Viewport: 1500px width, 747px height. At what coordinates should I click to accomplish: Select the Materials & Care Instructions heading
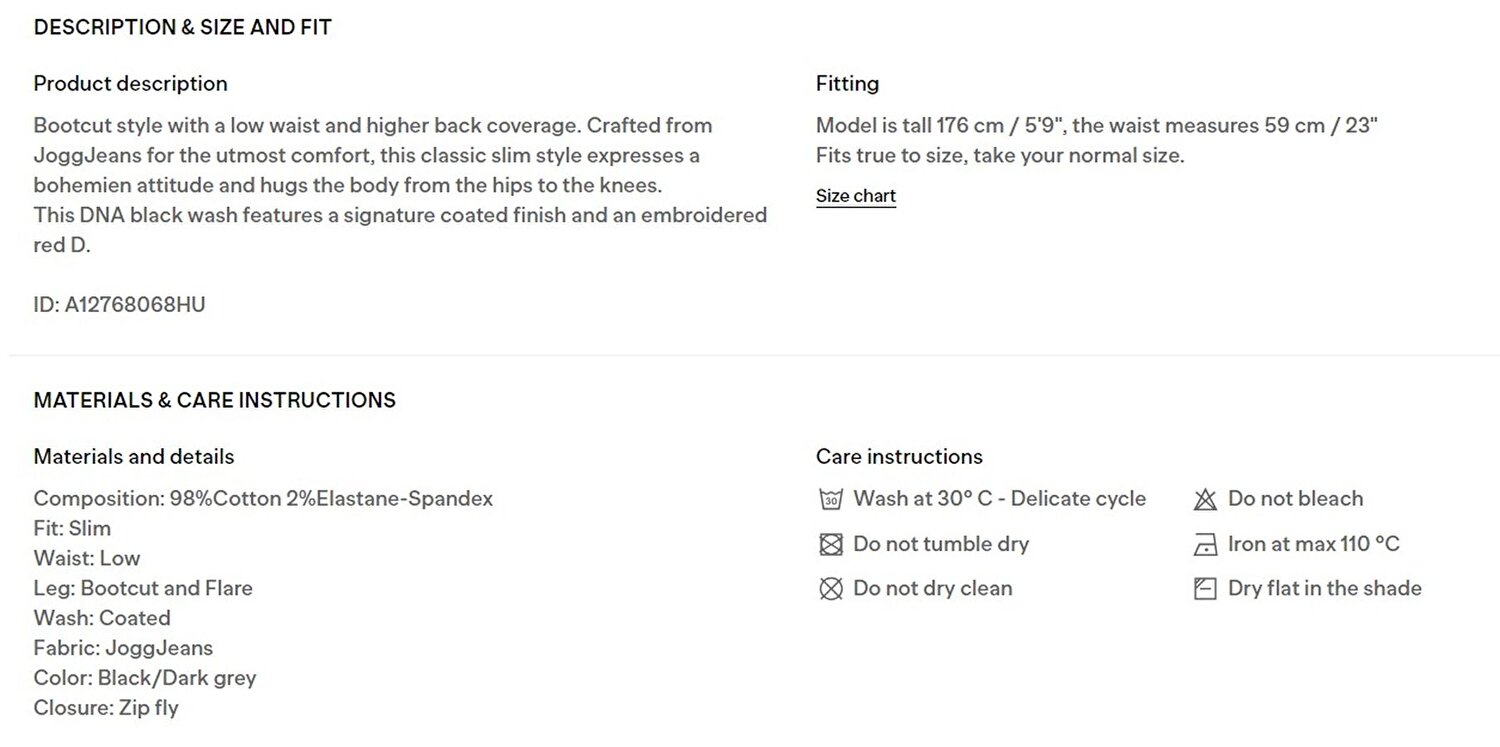(x=215, y=400)
